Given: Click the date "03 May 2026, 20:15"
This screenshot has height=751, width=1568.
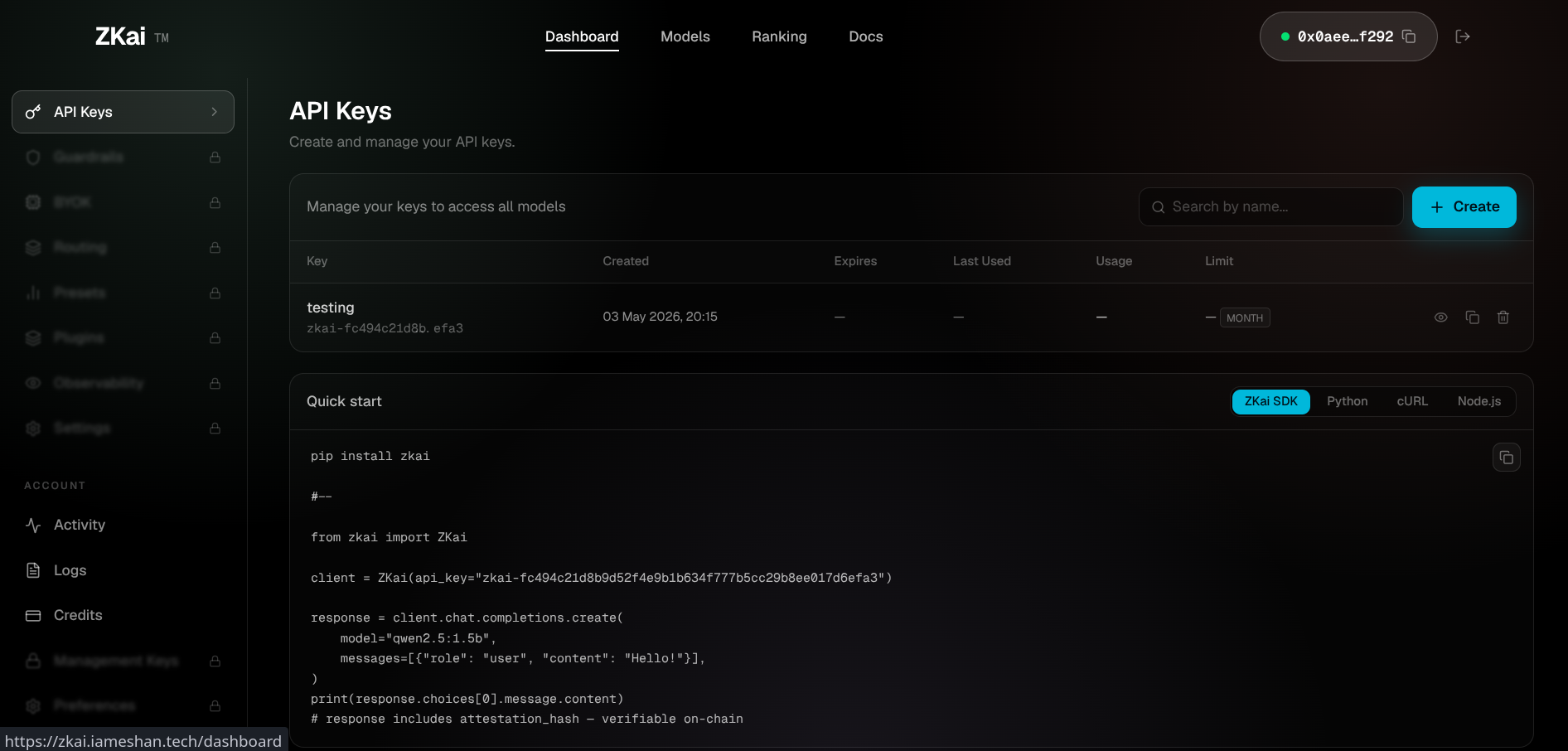Looking at the screenshot, I should (661, 317).
